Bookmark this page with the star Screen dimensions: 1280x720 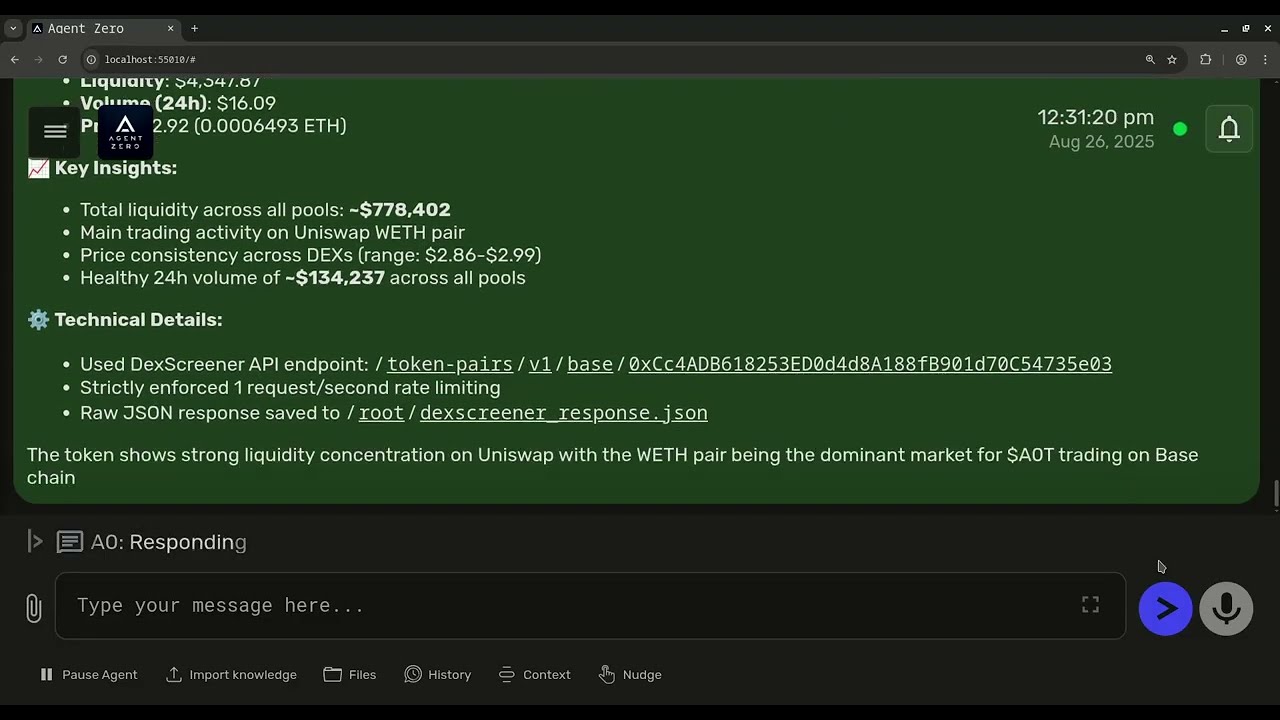coord(1172,60)
